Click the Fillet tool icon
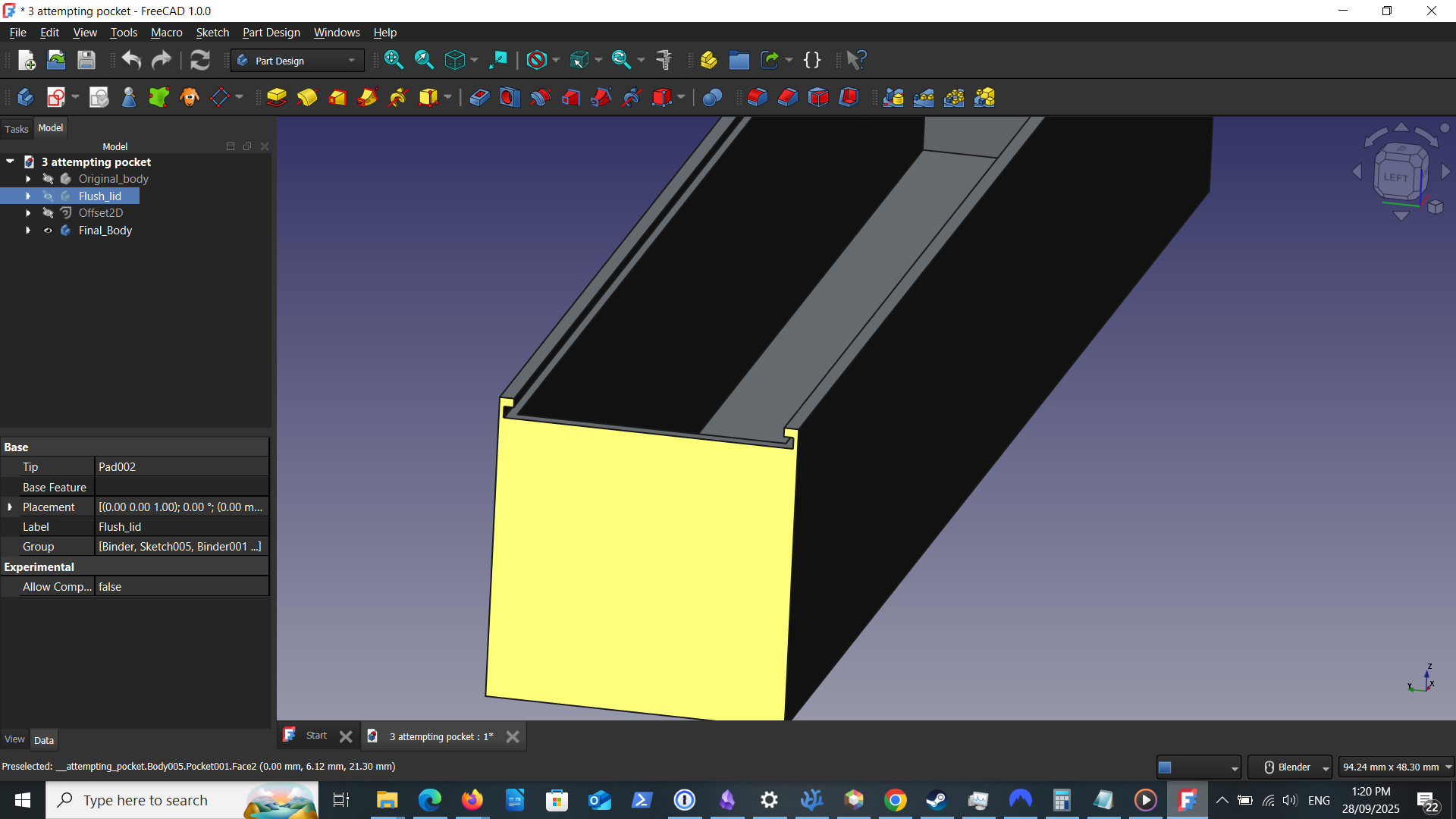The width and height of the screenshot is (1456, 819). (758, 98)
